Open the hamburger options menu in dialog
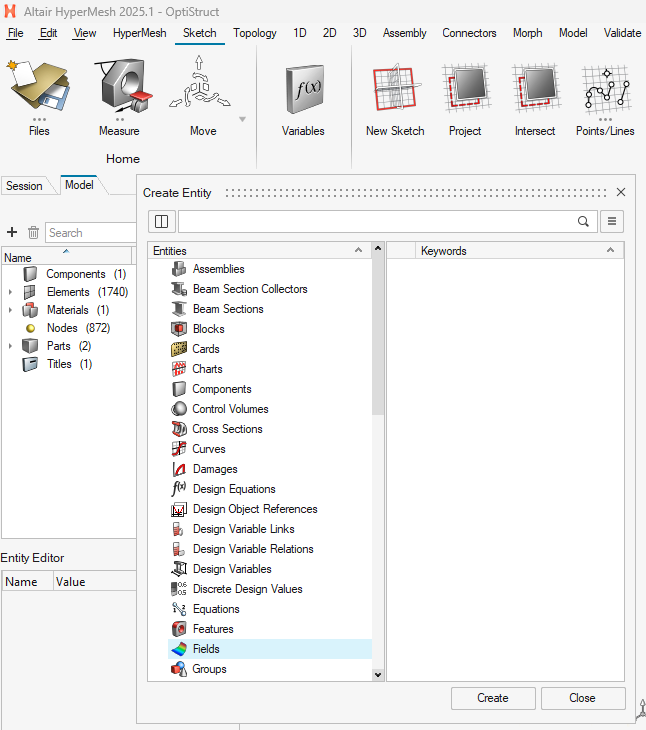This screenshot has height=730, width=646. [x=612, y=222]
